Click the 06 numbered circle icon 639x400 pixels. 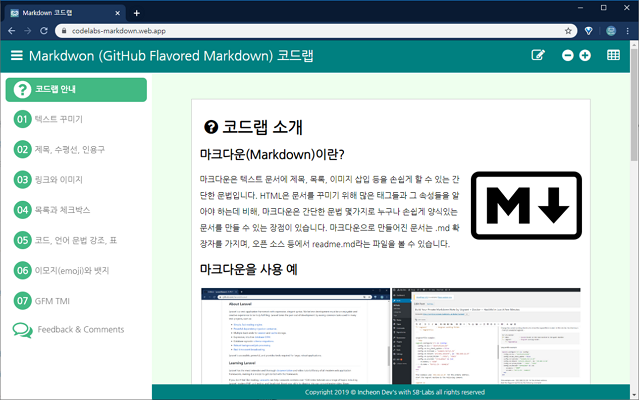[x=22, y=270]
